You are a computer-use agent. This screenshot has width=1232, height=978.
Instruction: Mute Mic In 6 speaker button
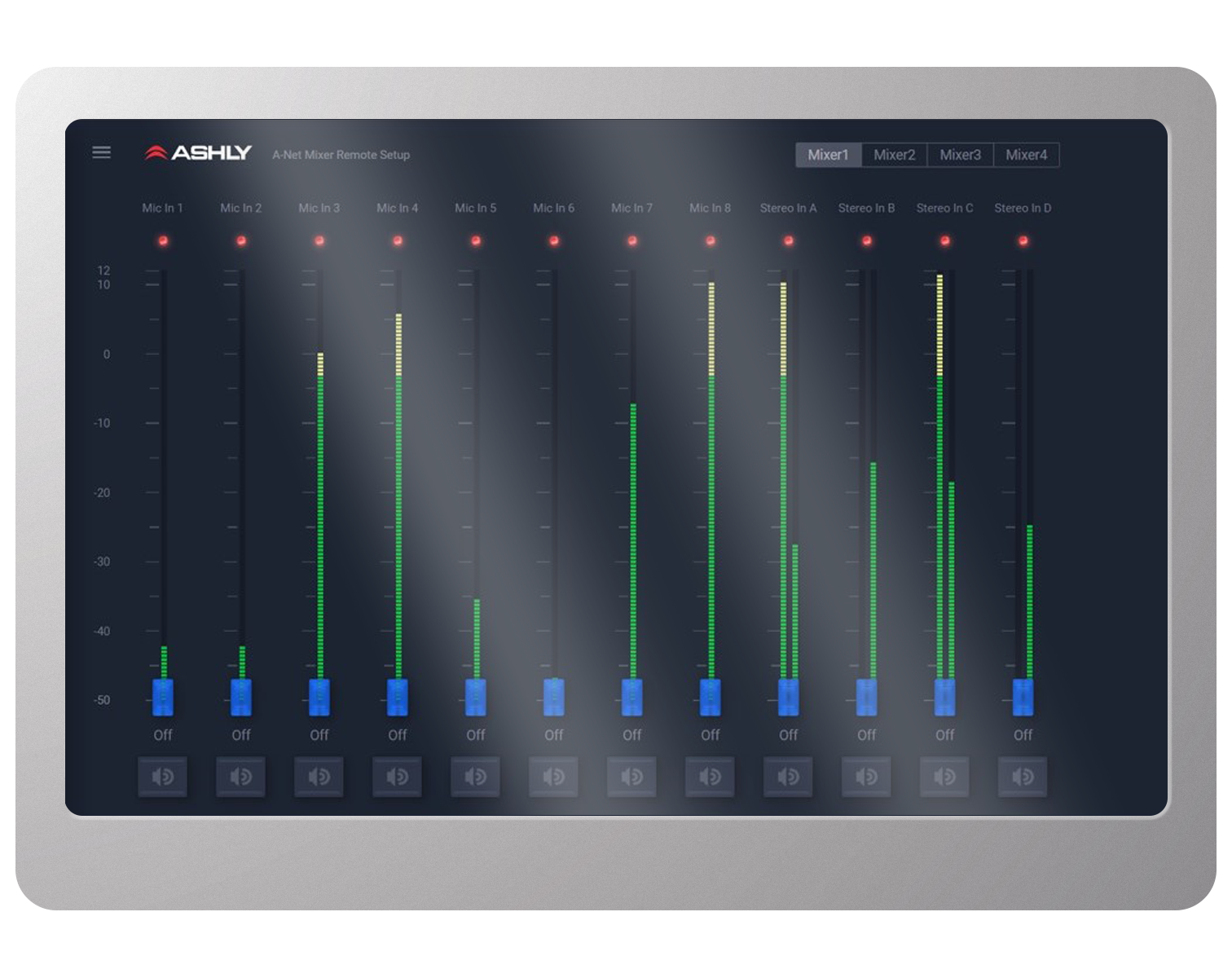[x=553, y=778]
